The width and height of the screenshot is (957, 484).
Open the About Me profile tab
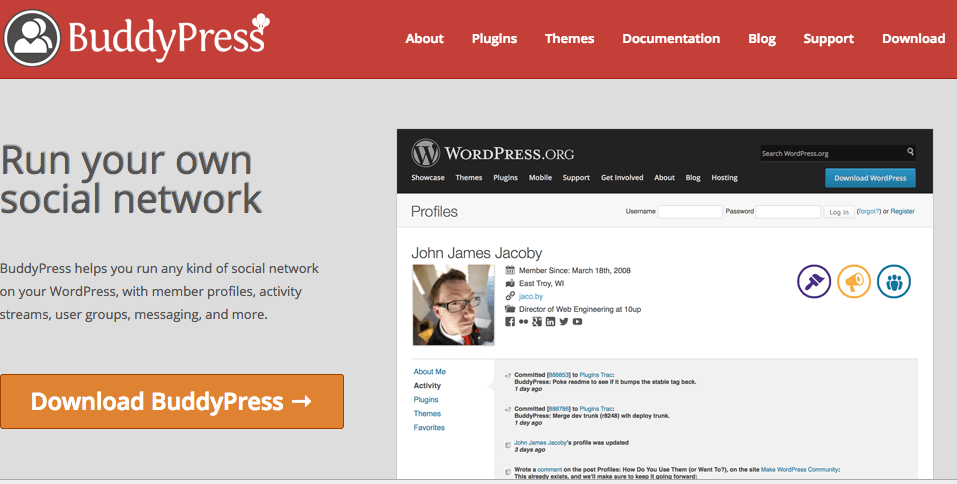click(x=430, y=372)
